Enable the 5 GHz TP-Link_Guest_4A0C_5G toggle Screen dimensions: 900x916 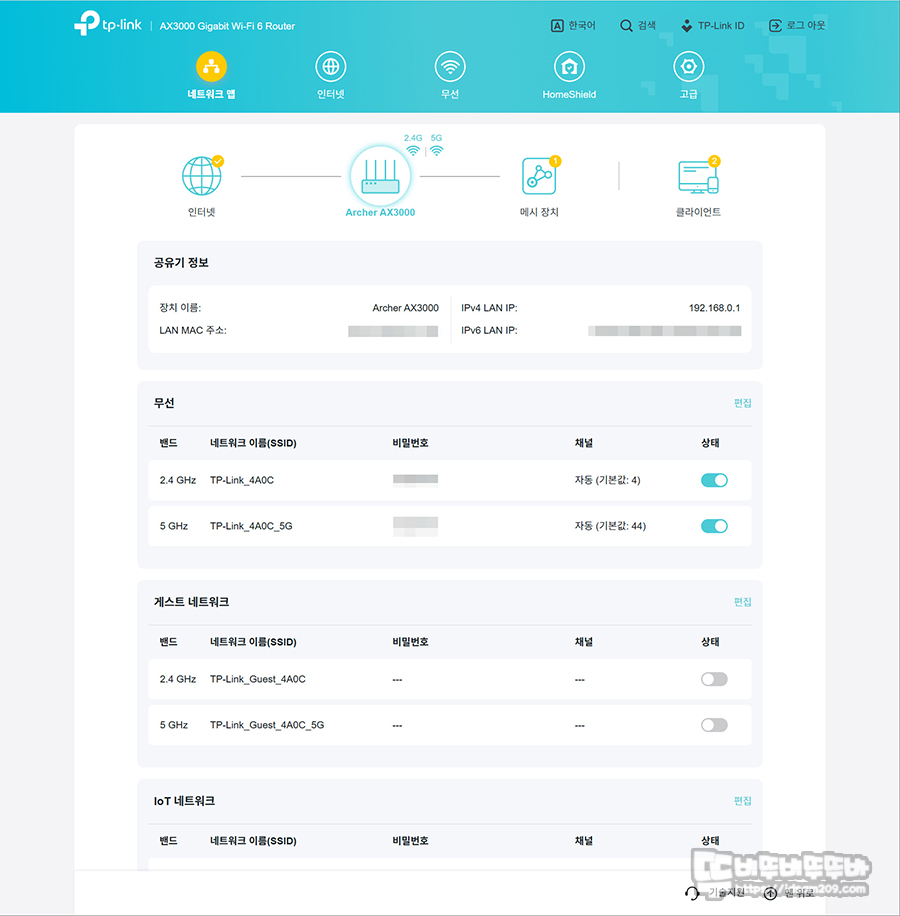pyautogui.click(x=714, y=725)
